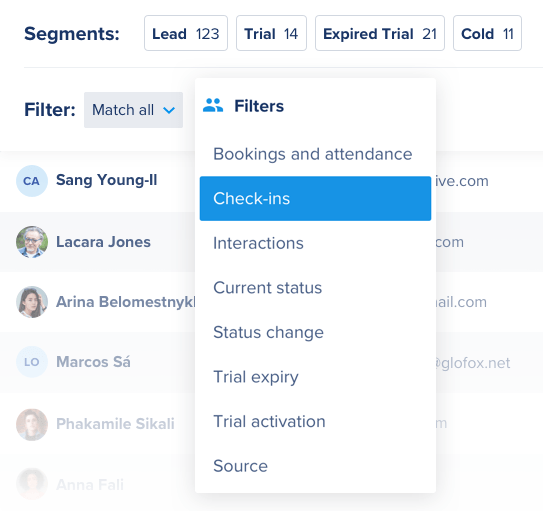Select the Expired Trial segment

(380, 33)
